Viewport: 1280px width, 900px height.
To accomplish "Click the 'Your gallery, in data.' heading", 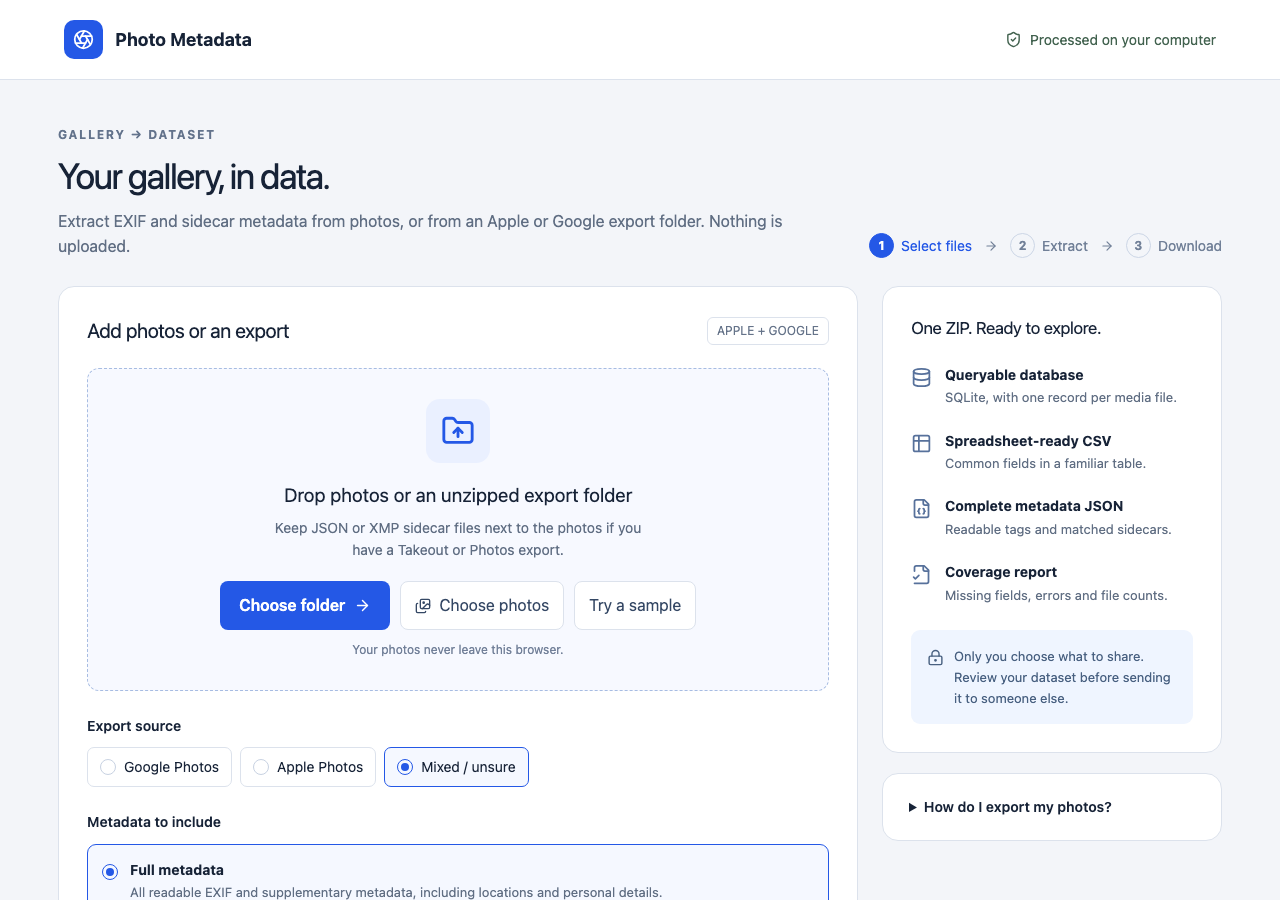I will pos(194,177).
